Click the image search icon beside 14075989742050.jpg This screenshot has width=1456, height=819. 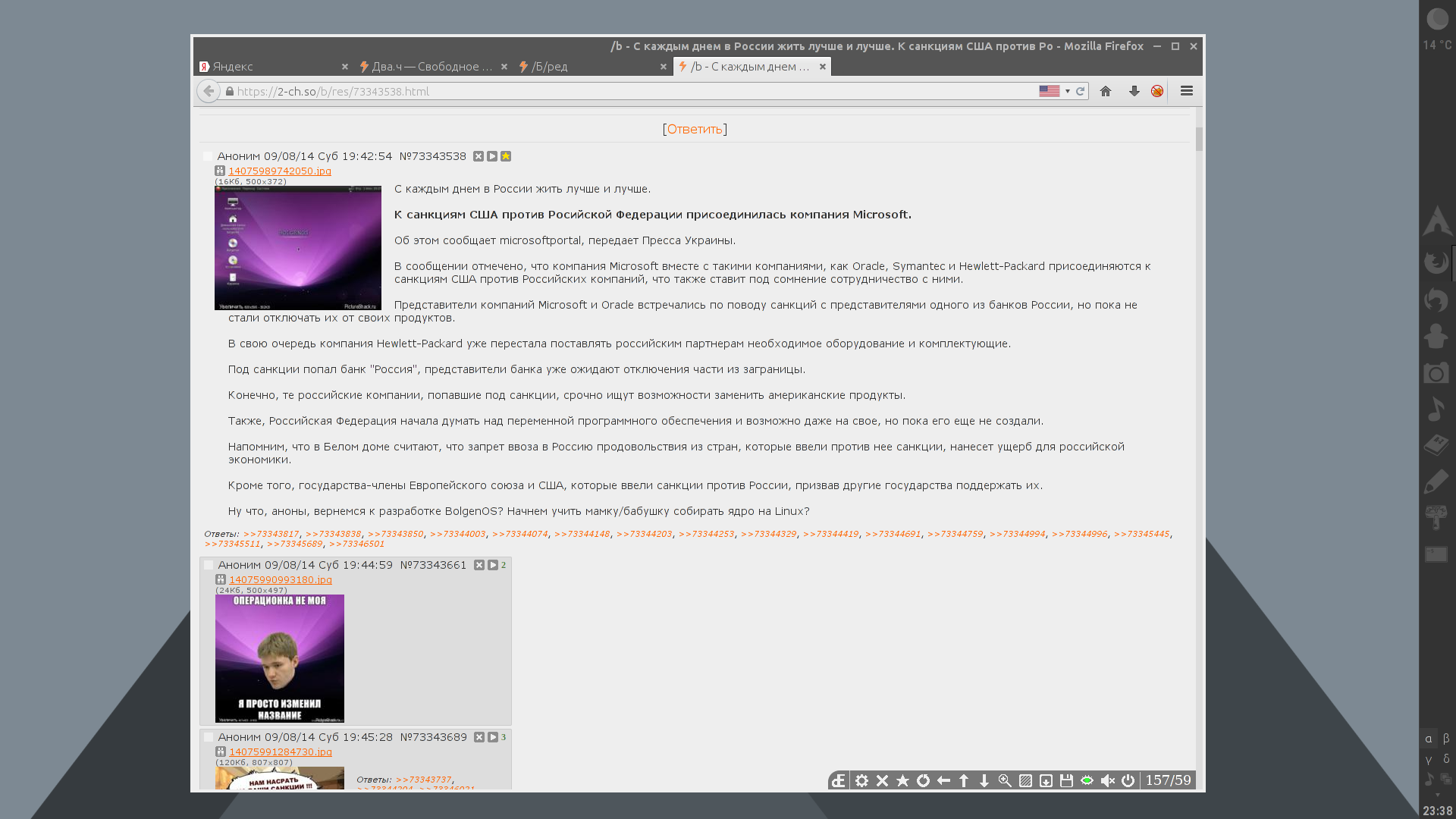220,171
